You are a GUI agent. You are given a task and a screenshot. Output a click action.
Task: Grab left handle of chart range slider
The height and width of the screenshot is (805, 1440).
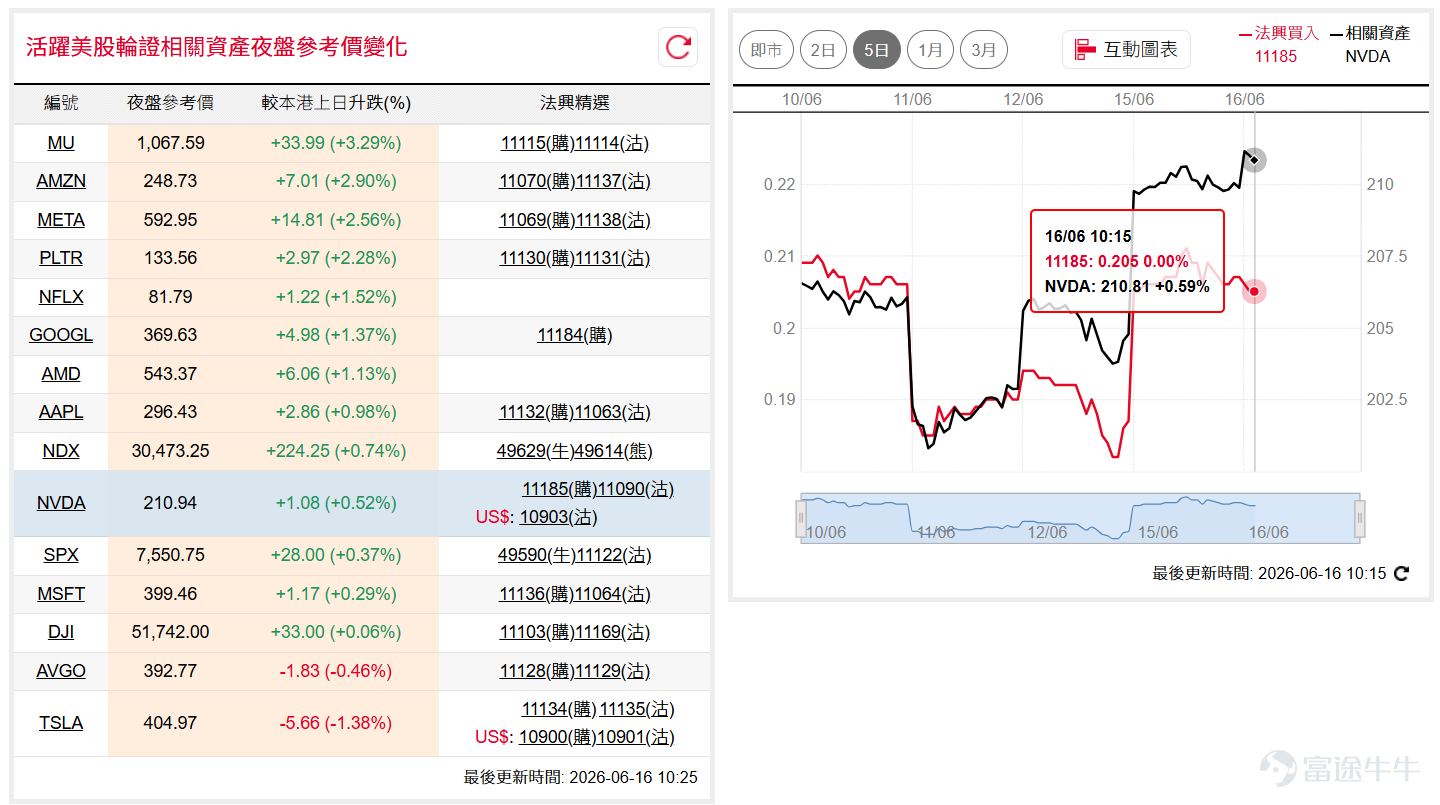(800, 518)
